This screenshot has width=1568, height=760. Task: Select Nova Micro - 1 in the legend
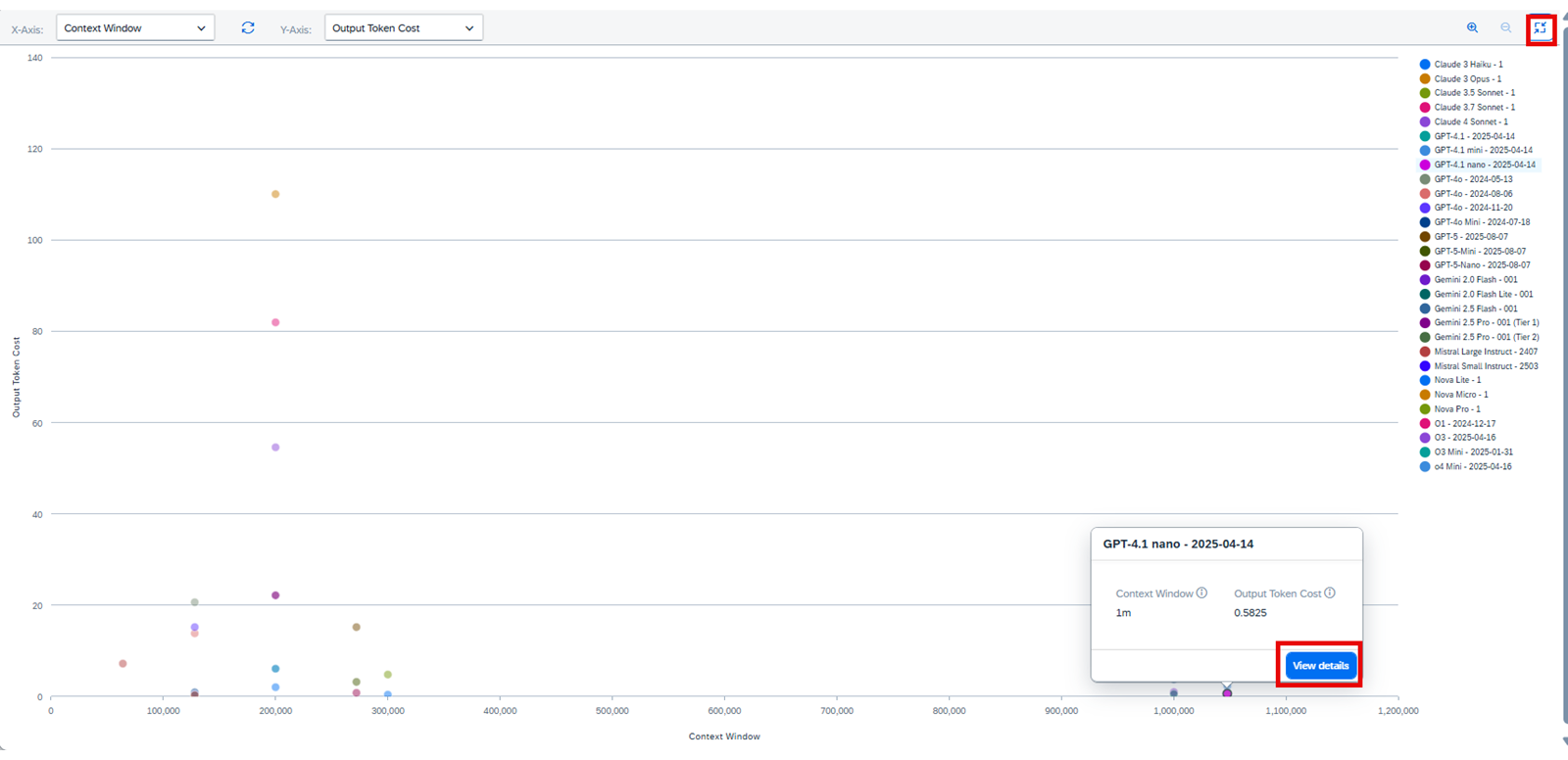pyautogui.click(x=1454, y=395)
